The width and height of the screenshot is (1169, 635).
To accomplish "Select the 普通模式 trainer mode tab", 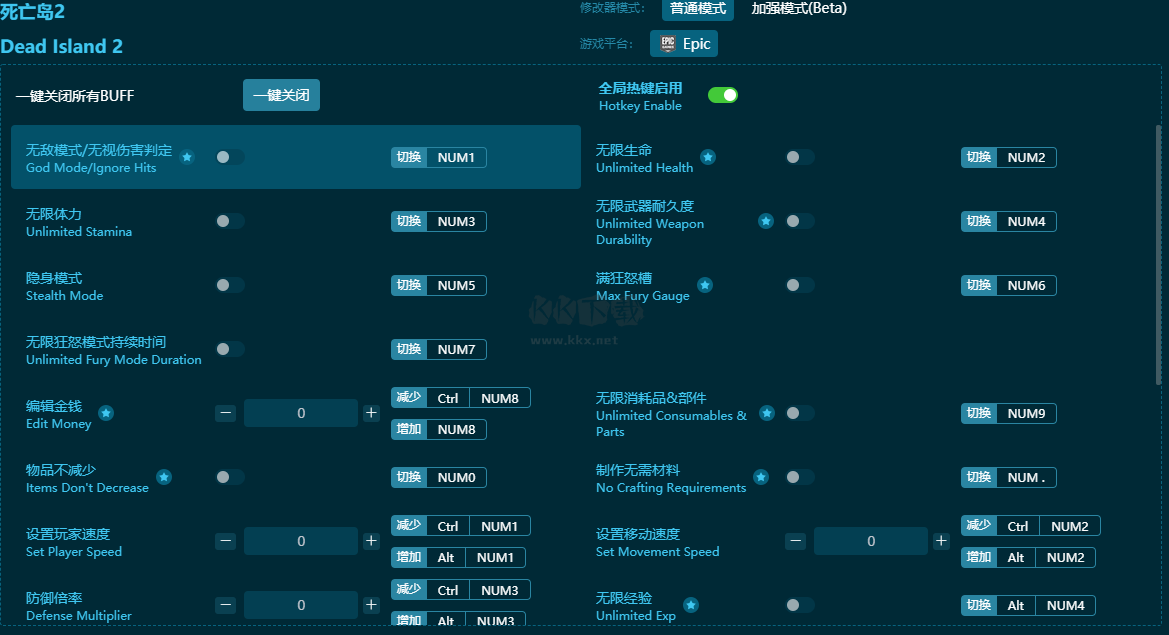I will (x=698, y=9).
